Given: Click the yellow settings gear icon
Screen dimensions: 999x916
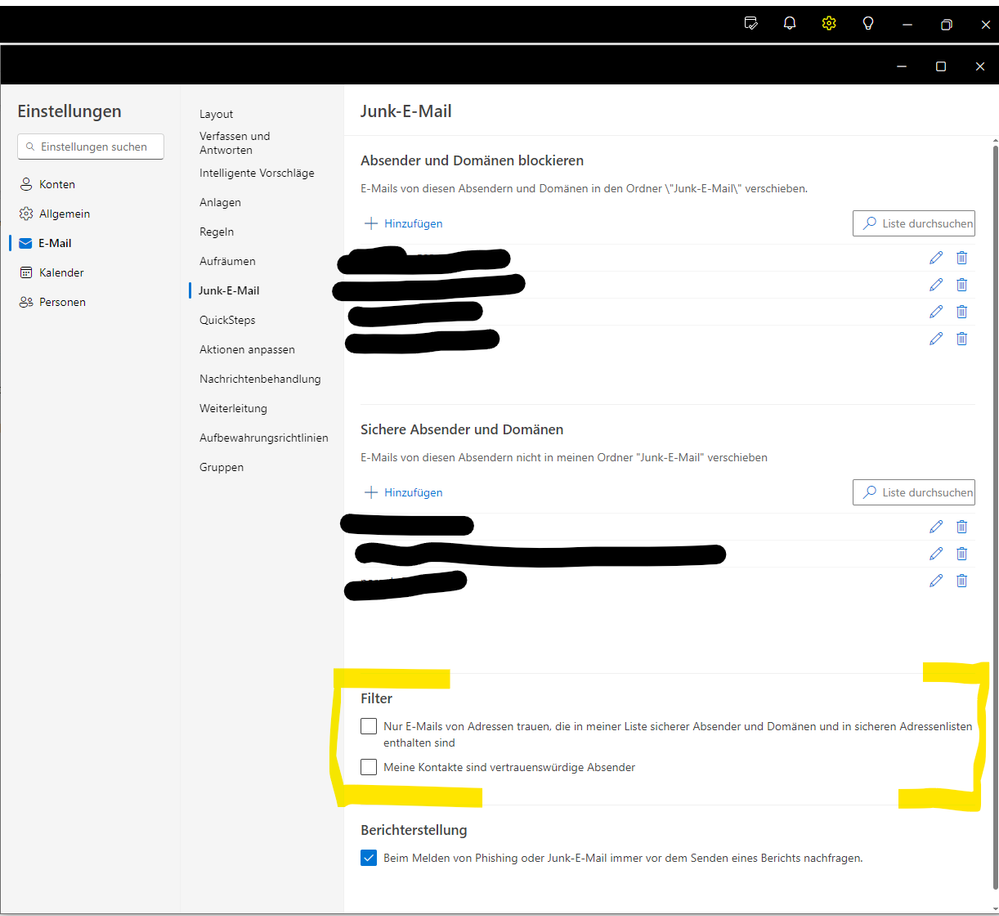Looking at the screenshot, I should (828, 24).
